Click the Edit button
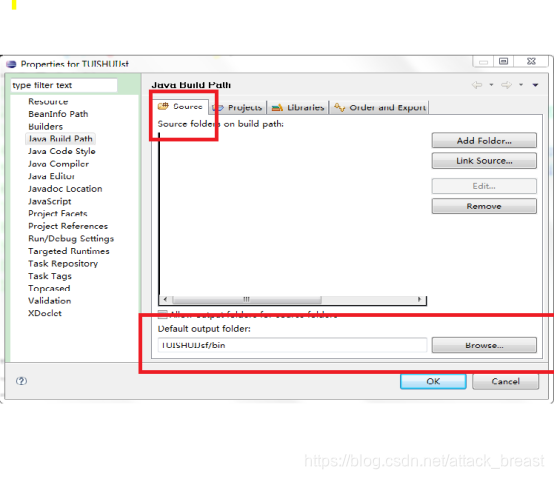 (x=484, y=186)
